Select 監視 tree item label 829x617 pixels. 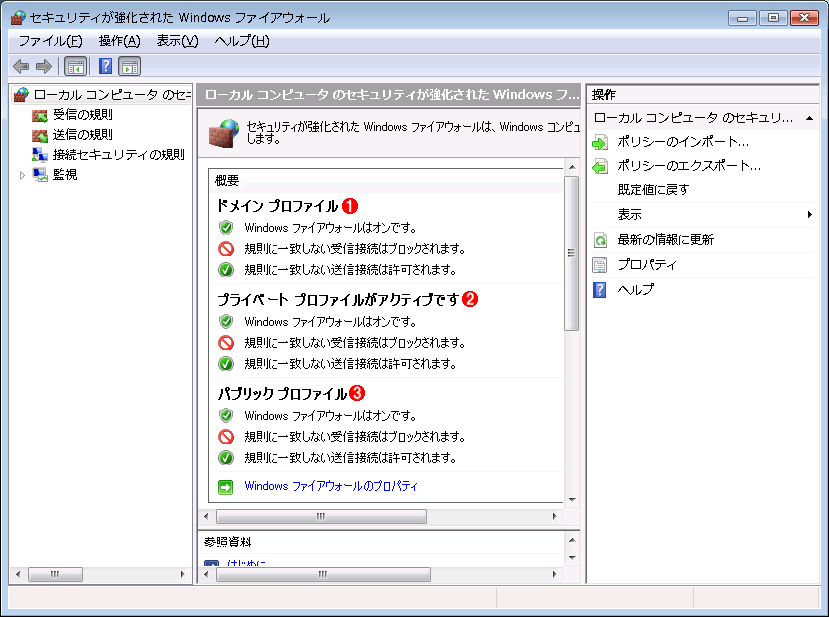click(x=65, y=174)
